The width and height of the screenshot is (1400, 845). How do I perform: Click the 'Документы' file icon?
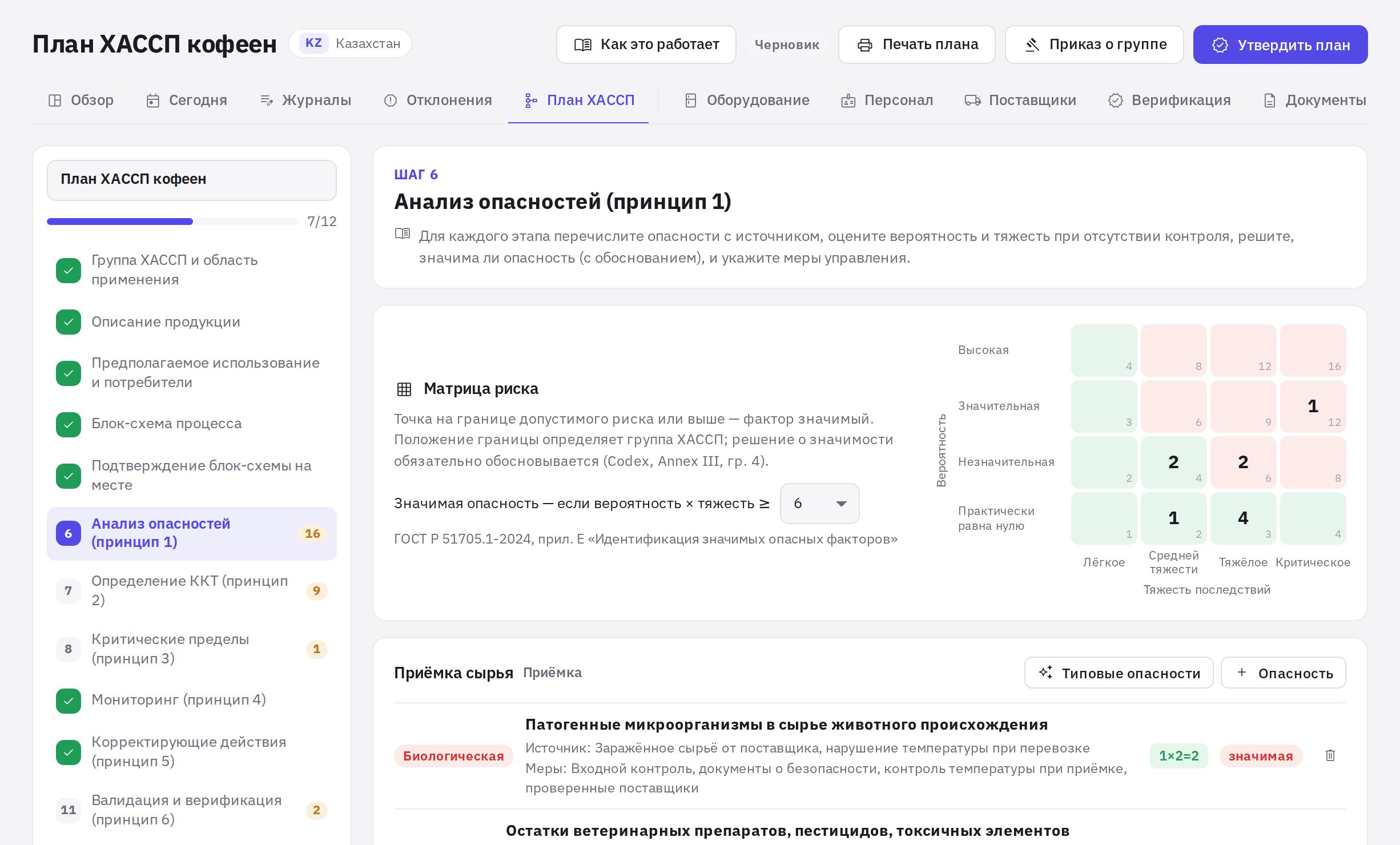pyautogui.click(x=1270, y=100)
